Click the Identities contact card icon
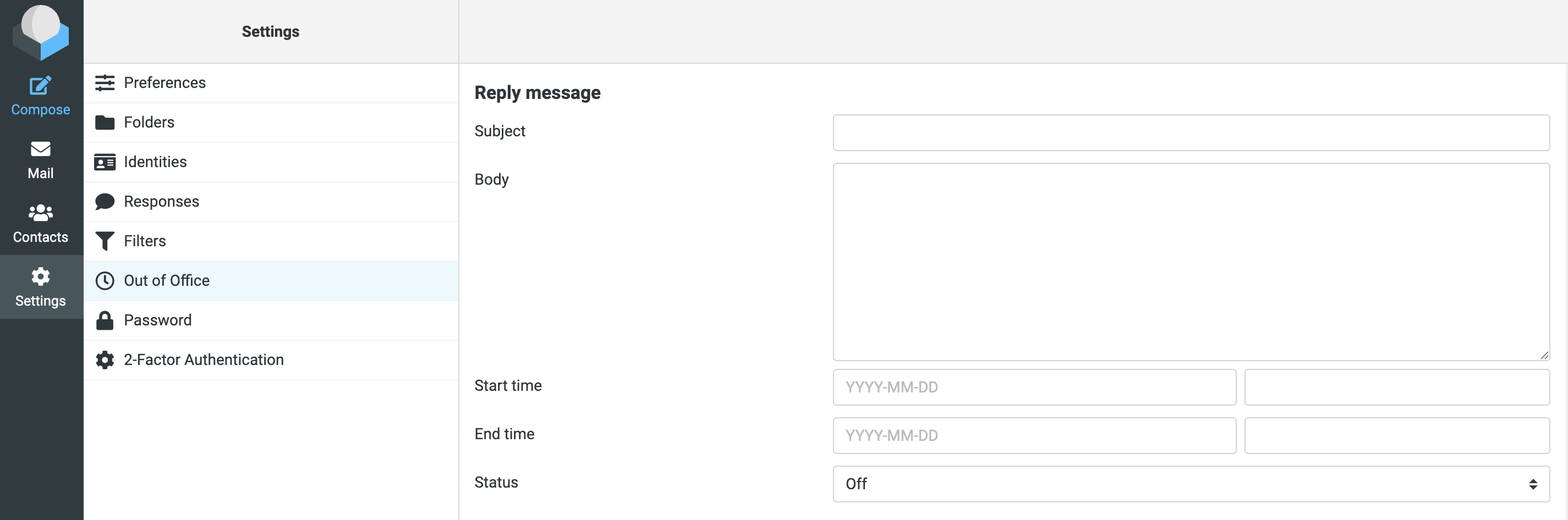The width and height of the screenshot is (1568, 520). 105,162
